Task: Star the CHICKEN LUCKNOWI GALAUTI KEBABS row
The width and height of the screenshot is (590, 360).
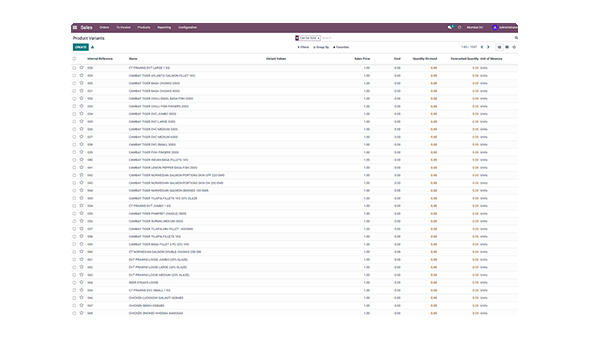Action: tap(81, 298)
